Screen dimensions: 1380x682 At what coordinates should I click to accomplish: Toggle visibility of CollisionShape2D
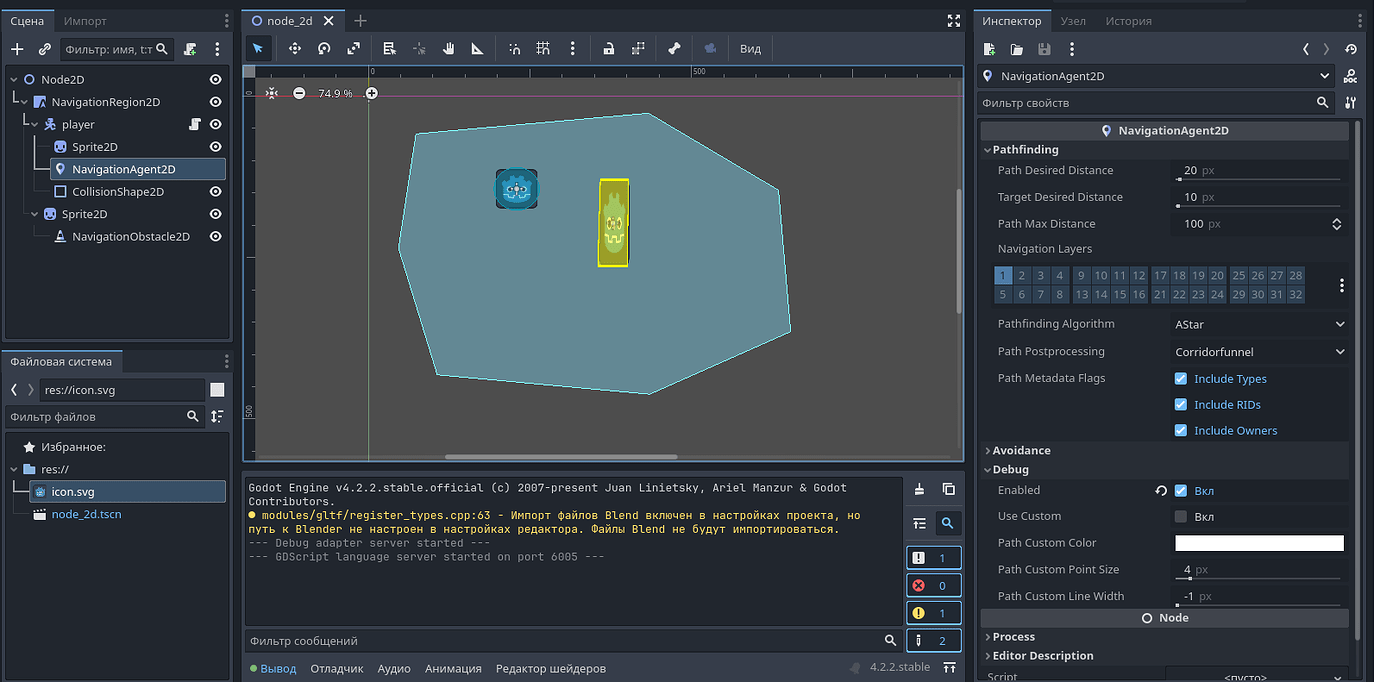215,192
